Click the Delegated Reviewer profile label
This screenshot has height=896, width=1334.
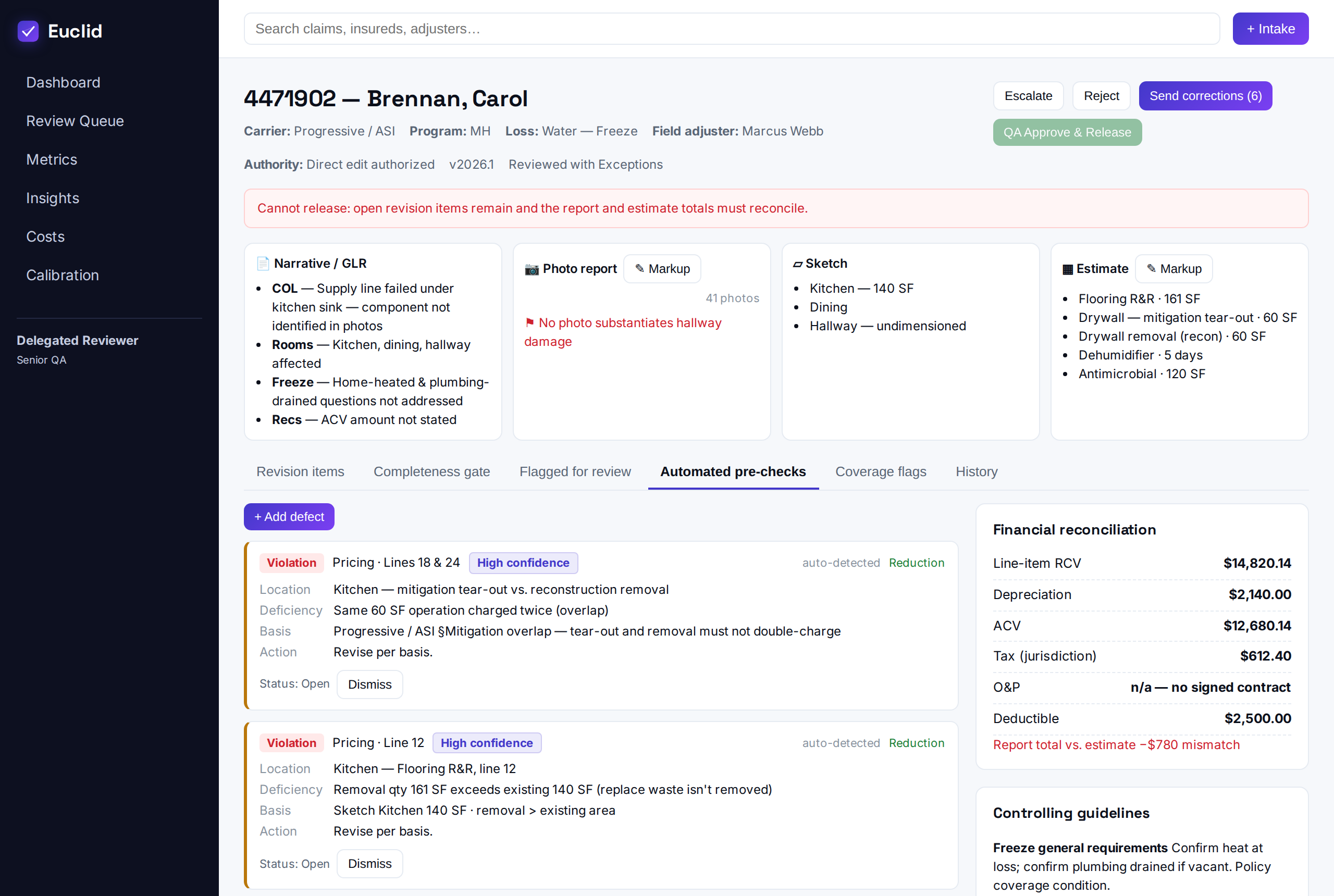[x=77, y=341]
